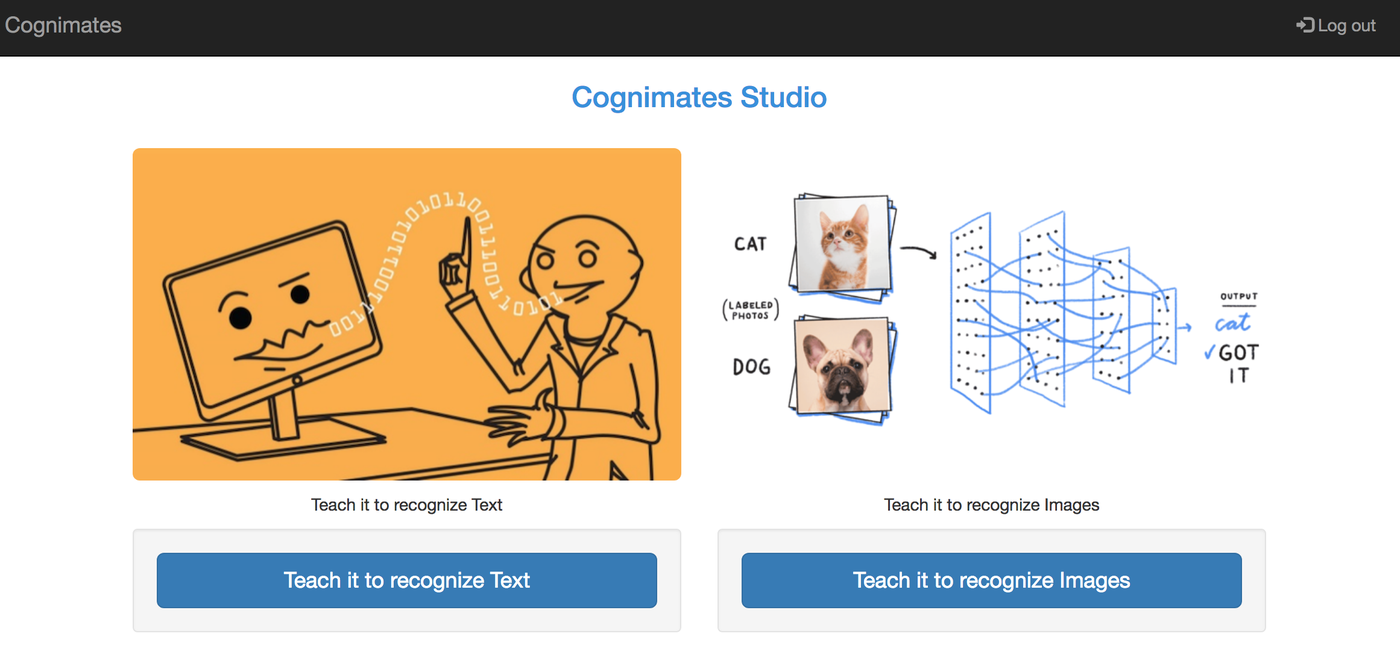Viewport: 1400px width, 666px height.
Task: Click the orange cat photo
Action: click(x=842, y=245)
